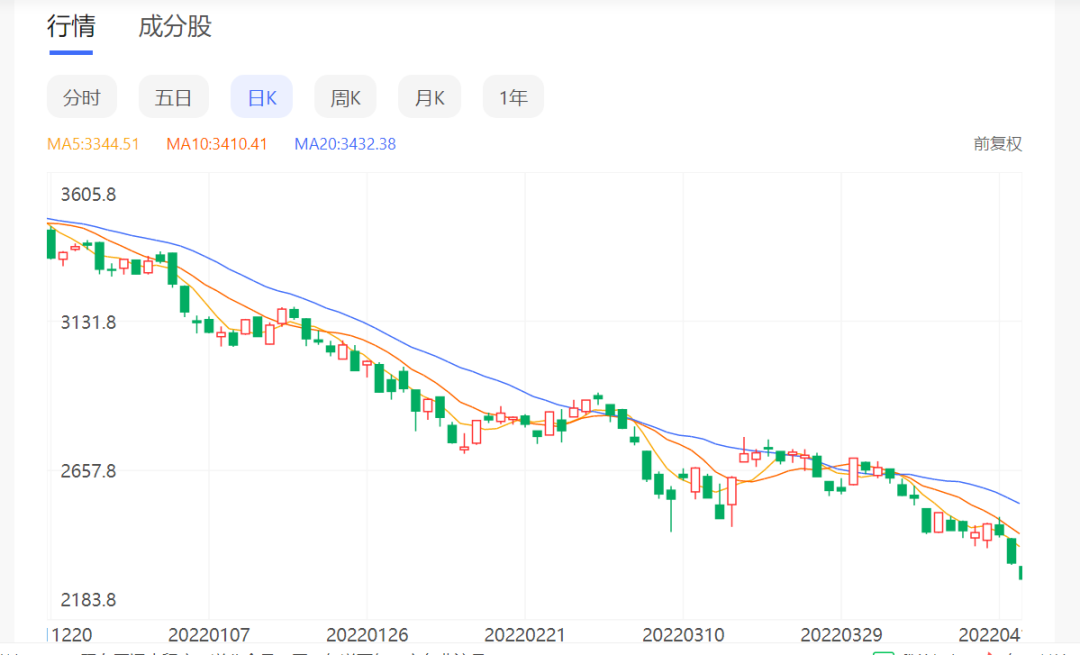
Task: Select the 分时 chart period
Action: click(x=82, y=97)
